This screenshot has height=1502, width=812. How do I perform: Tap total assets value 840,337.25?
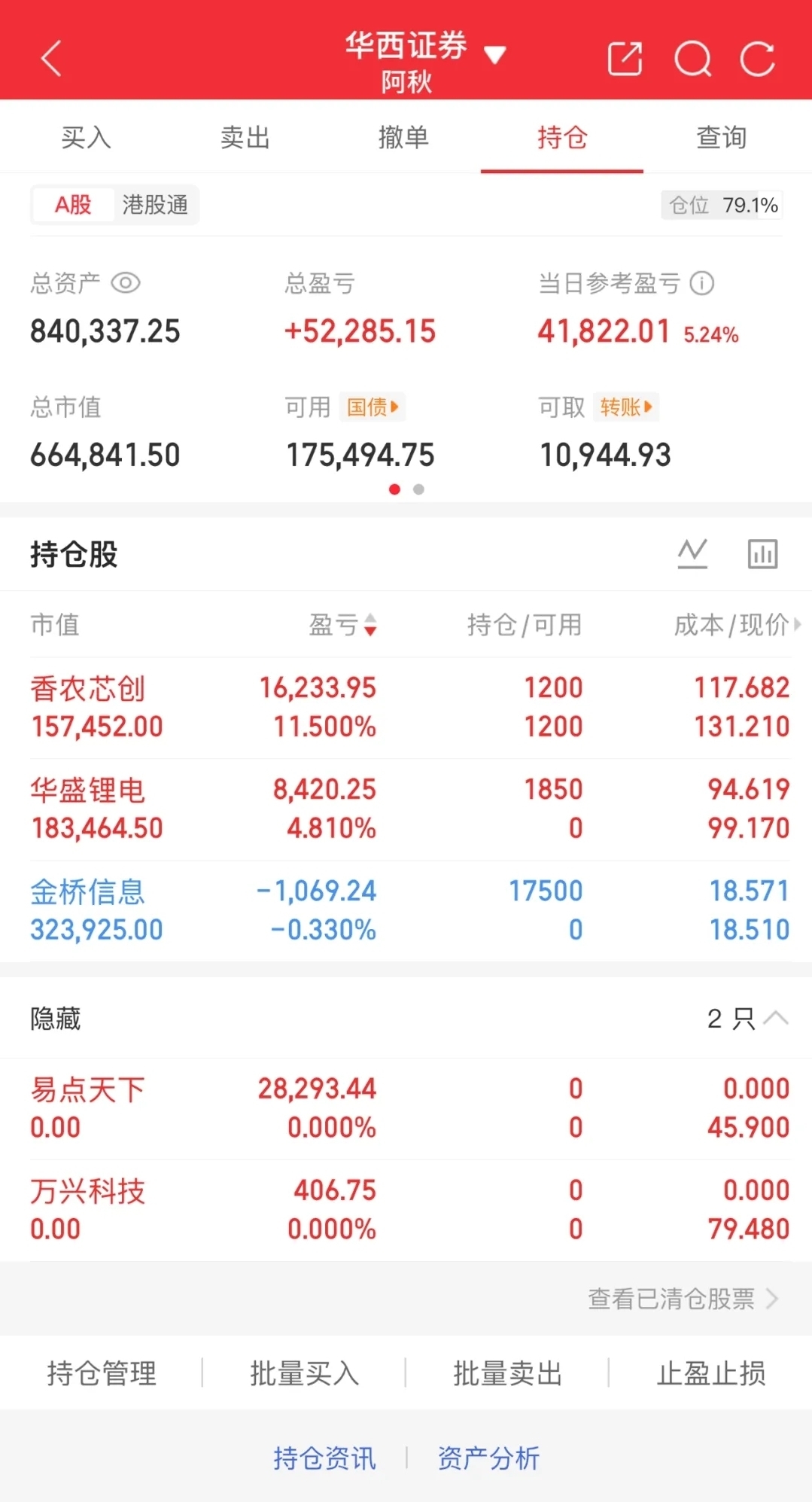pyautogui.click(x=105, y=331)
